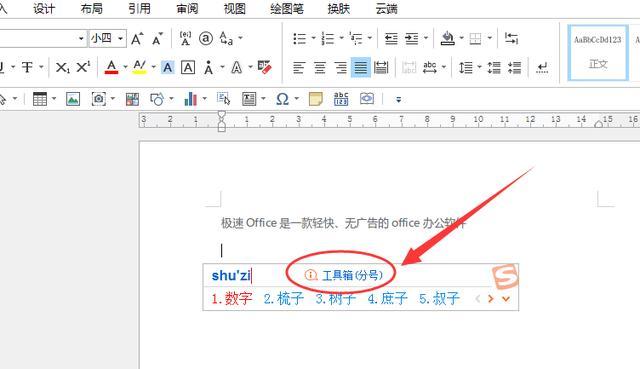Screen dimensions: 640x369
Task: Click the paragraph shading paint bucket icon
Action: (448, 38)
